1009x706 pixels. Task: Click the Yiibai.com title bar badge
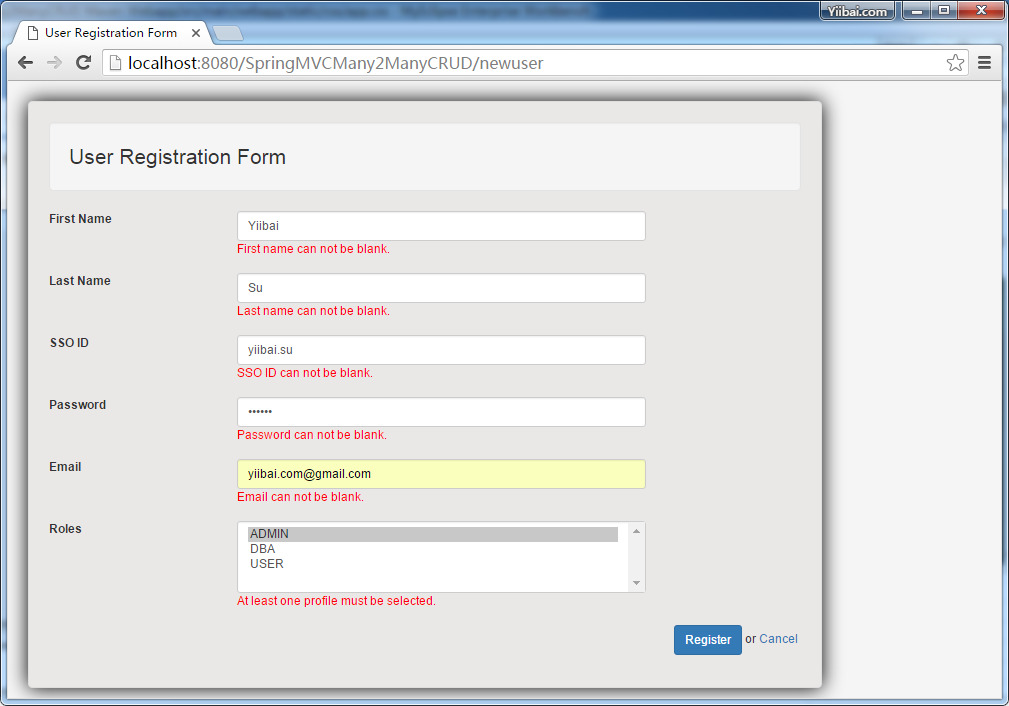[x=857, y=11]
